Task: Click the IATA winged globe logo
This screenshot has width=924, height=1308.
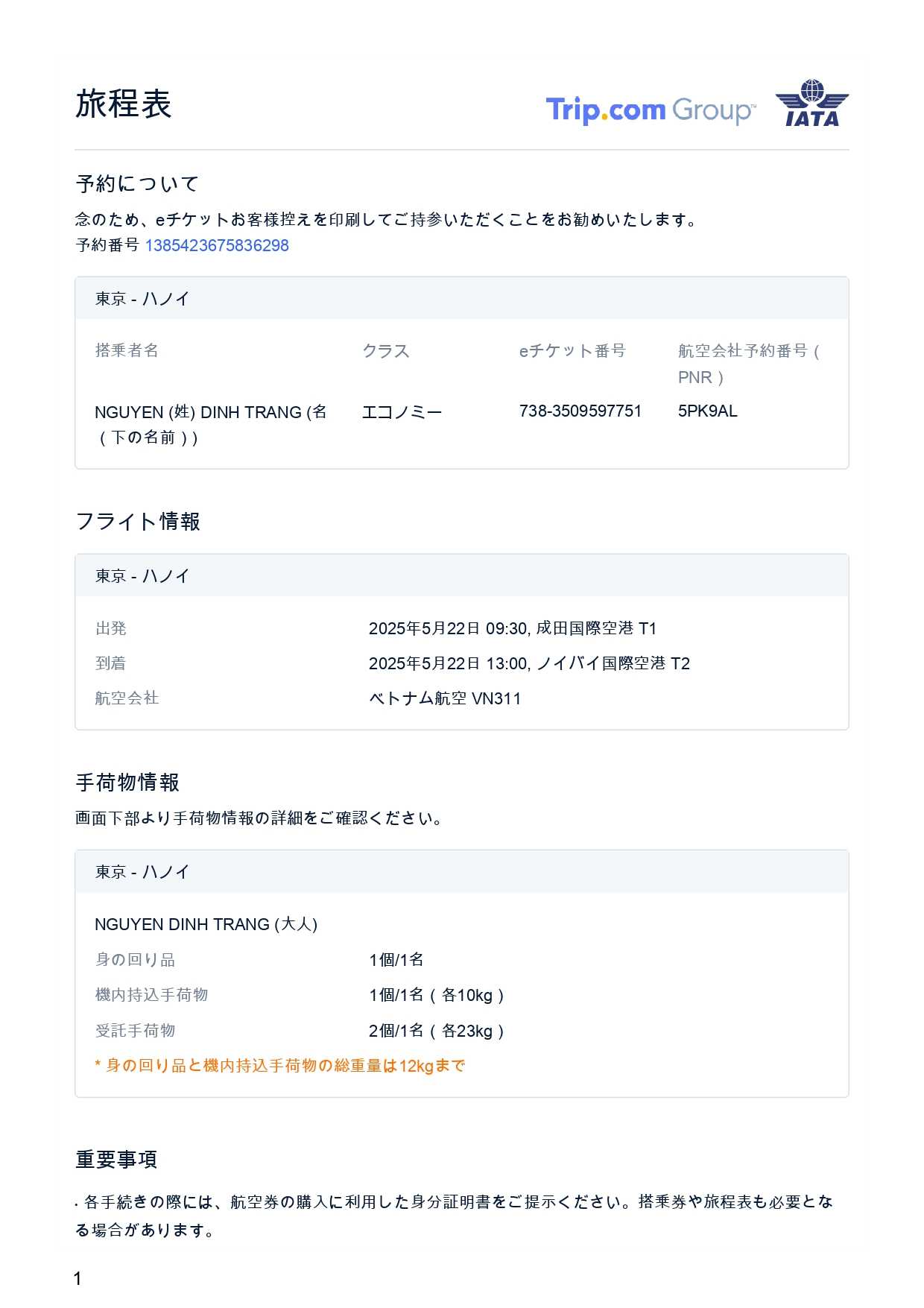Action: click(x=811, y=103)
